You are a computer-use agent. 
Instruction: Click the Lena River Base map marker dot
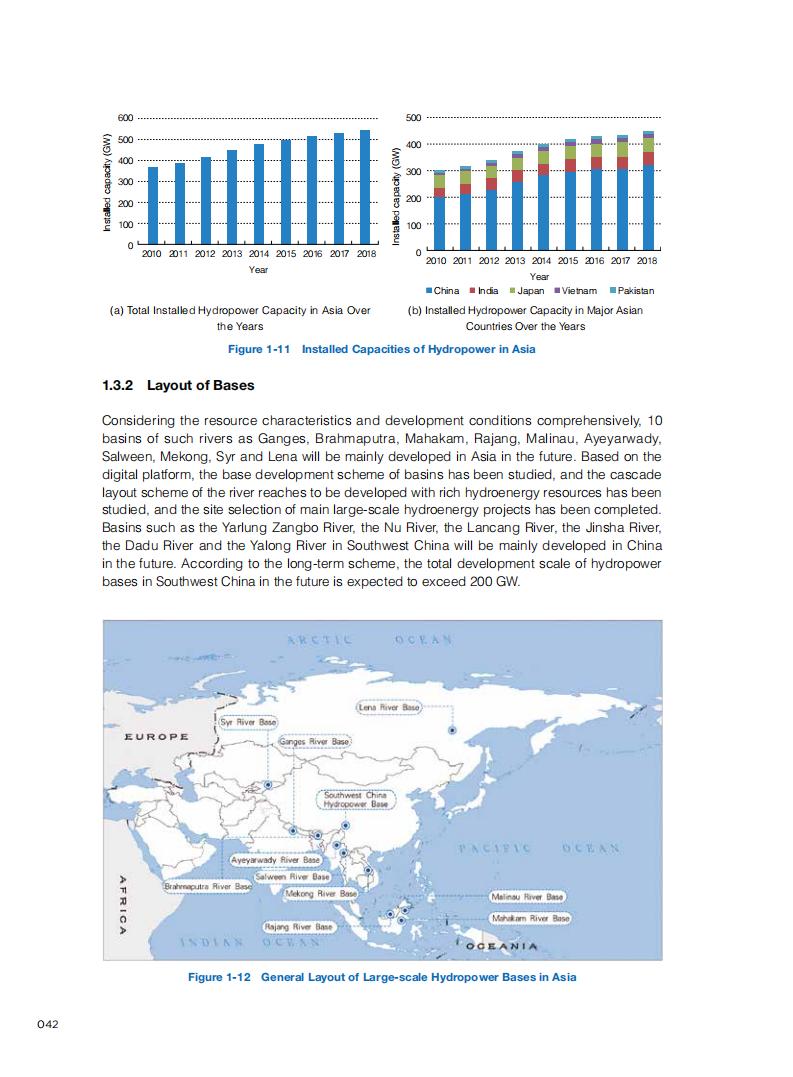tap(452, 730)
